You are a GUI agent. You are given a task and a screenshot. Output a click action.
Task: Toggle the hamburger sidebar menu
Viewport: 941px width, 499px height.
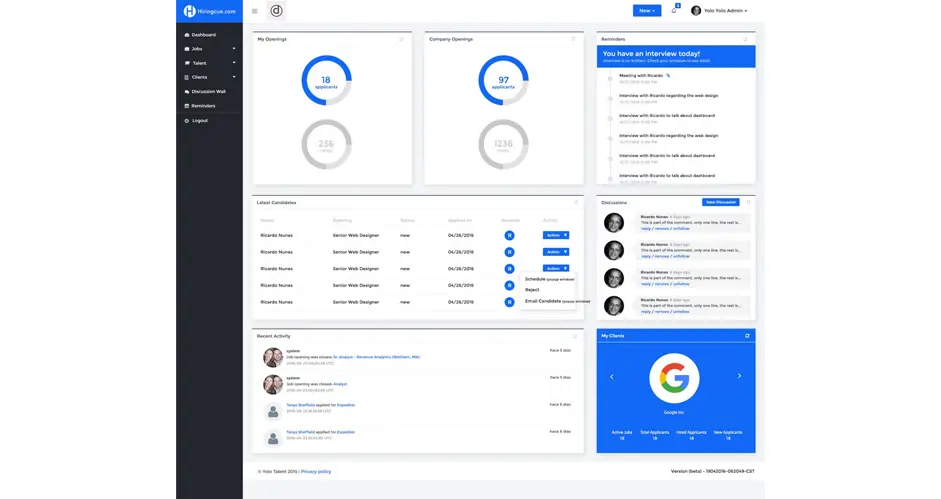[x=254, y=11]
